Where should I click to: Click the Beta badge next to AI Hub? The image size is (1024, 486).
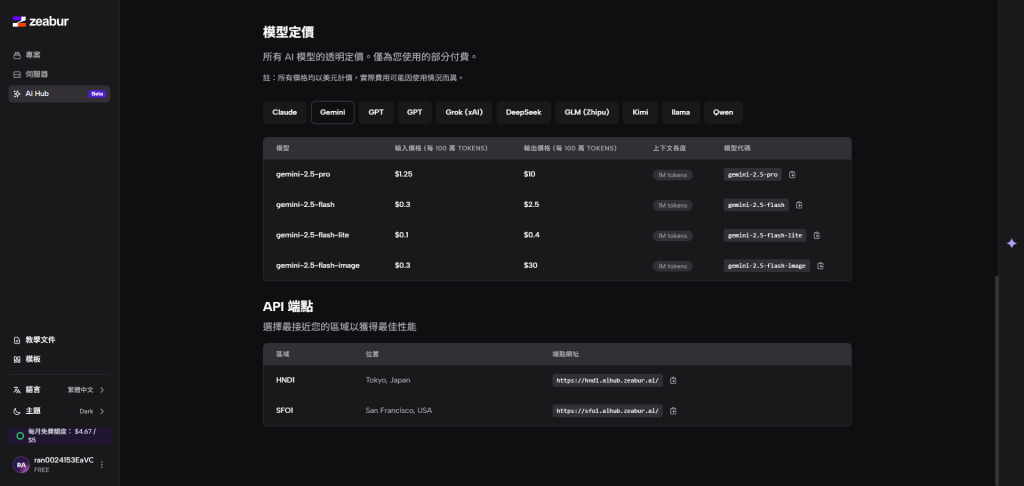tap(97, 94)
